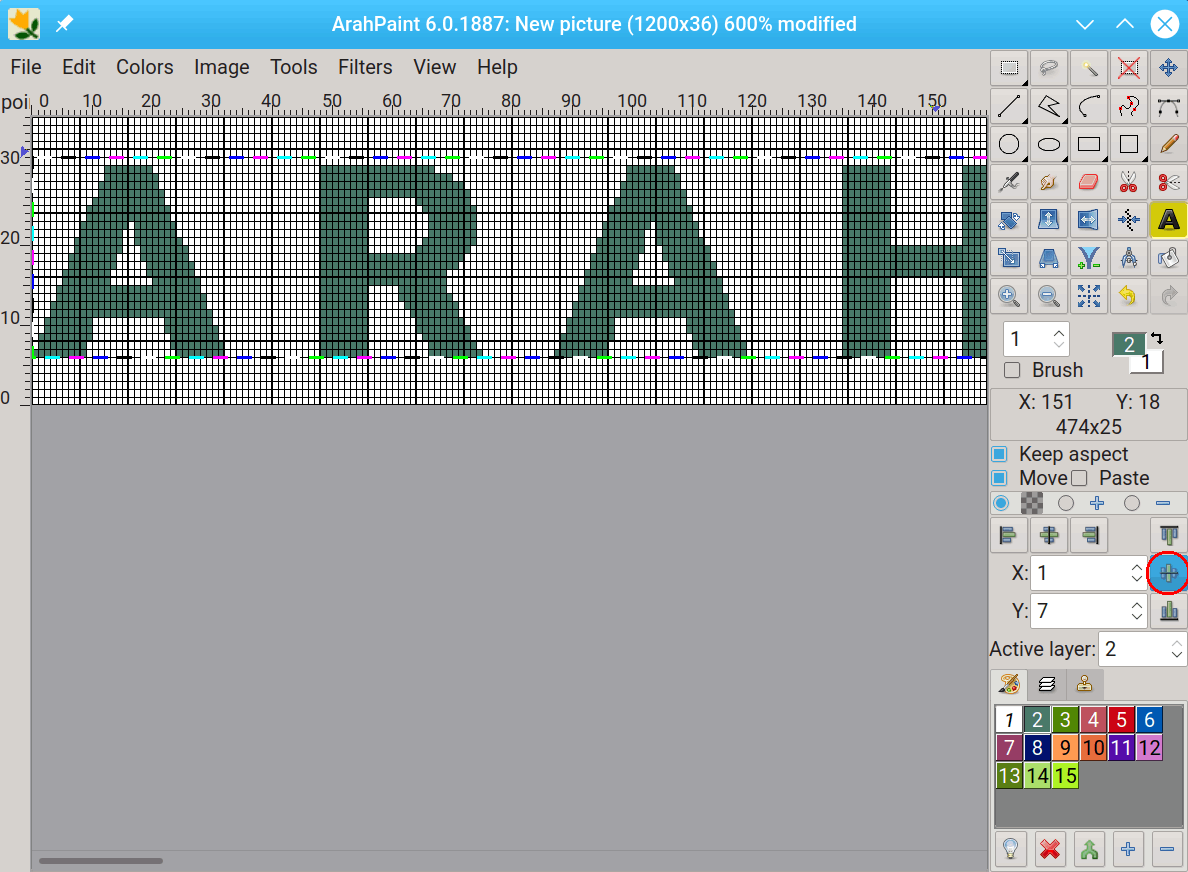Switch to the layers tab

point(1047,684)
